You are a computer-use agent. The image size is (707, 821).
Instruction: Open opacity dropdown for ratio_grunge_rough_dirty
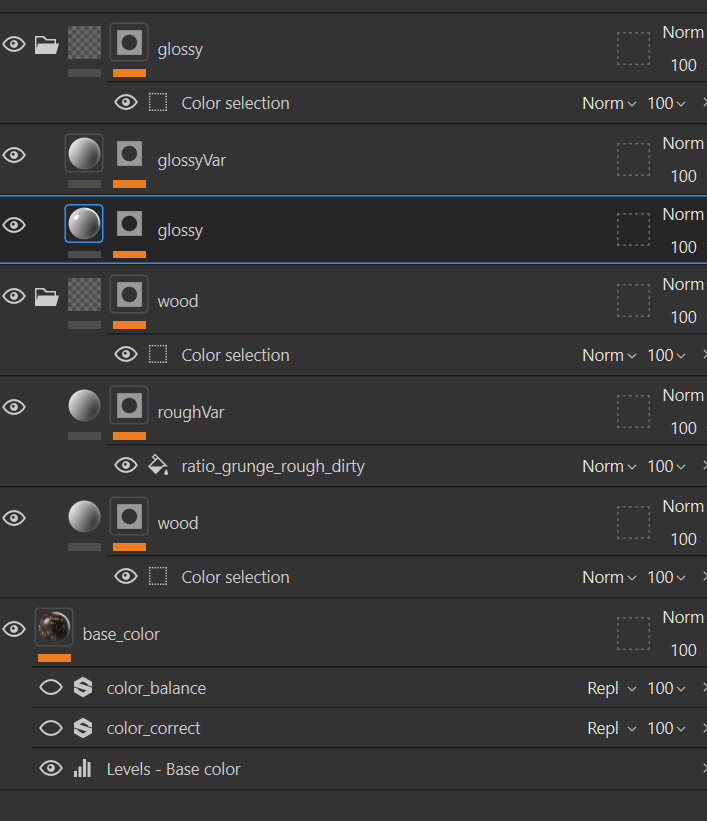[x=666, y=466]
